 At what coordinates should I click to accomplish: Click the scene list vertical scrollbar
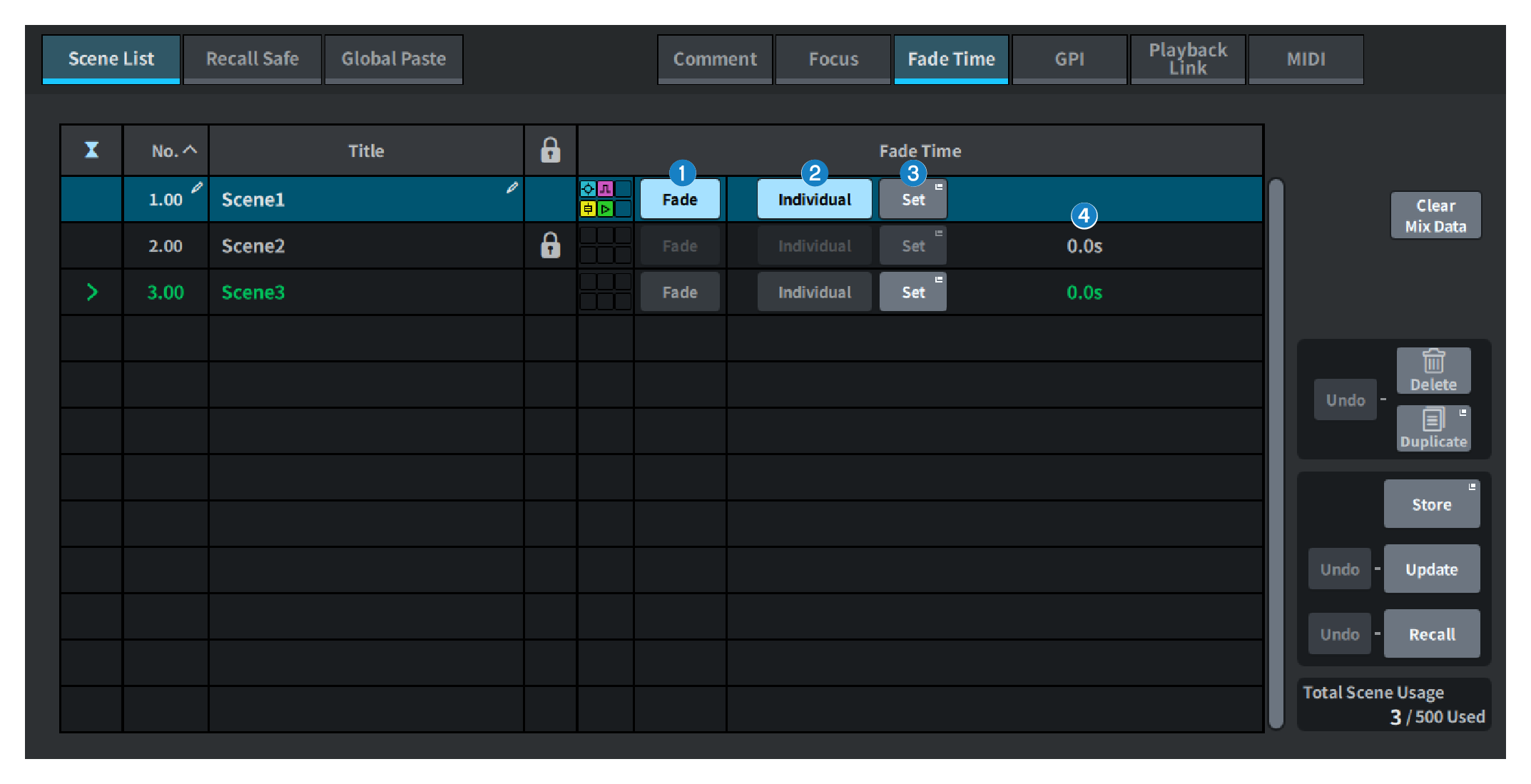pos(1276,454)
